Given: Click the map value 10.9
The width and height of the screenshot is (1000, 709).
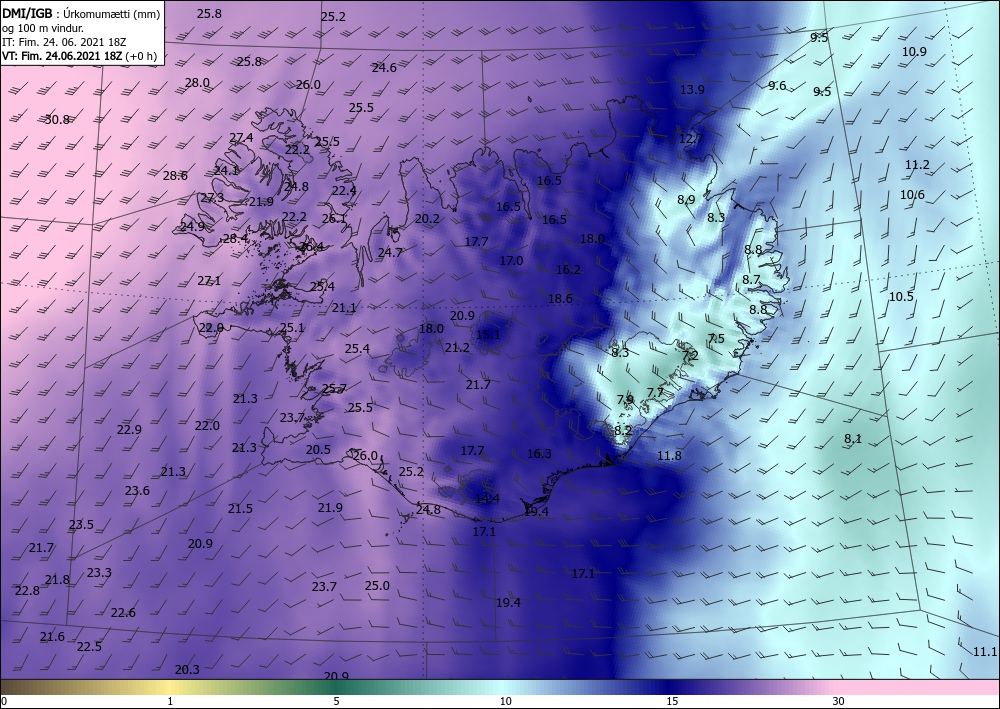Looking at the screenshot, I should 914,52.
